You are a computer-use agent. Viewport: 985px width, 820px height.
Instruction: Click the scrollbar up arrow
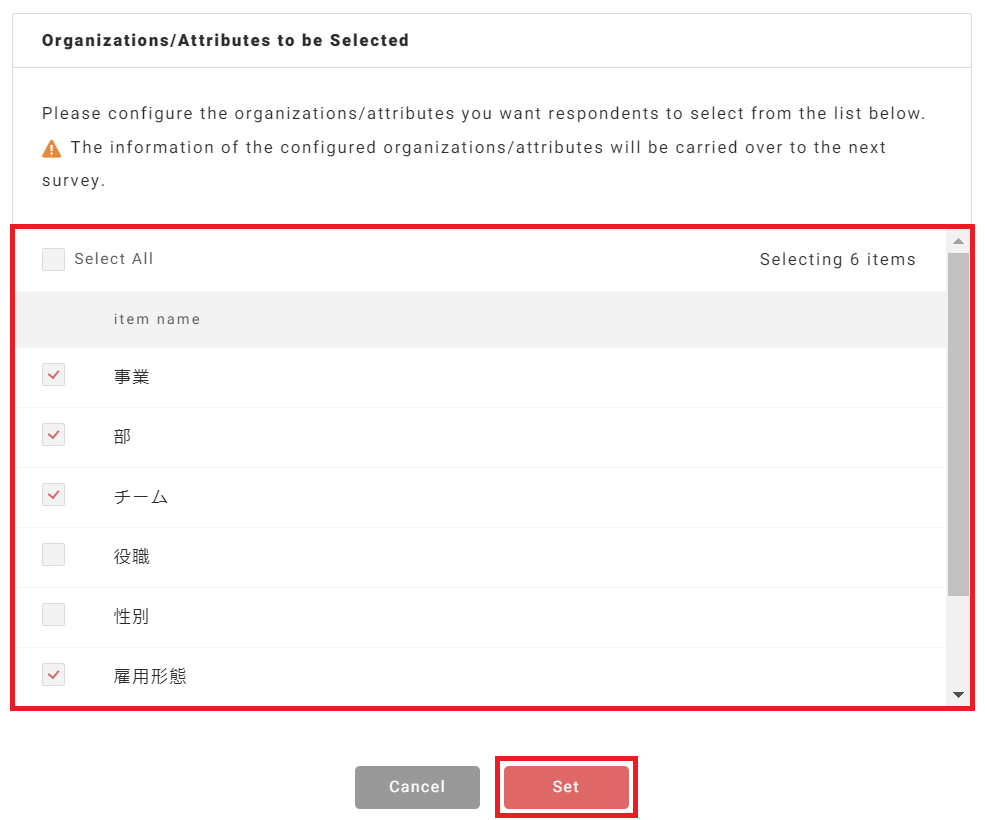[x=958, y=241]
